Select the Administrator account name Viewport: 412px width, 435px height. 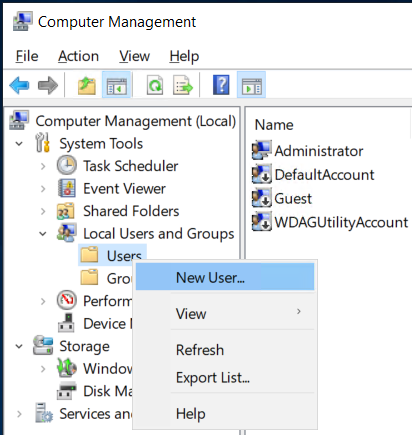tap(319, 151)
